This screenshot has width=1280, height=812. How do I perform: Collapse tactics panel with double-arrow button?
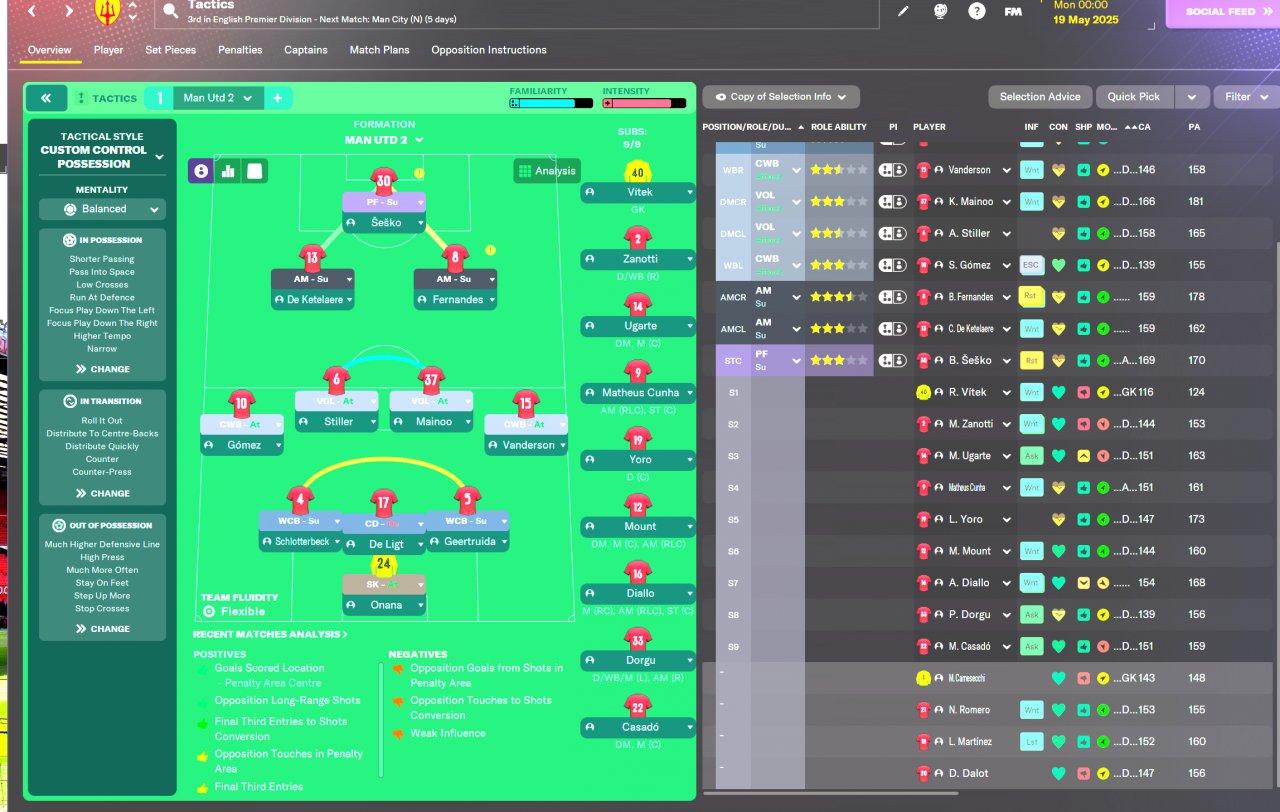pyautogui.click(x=46, y=98)
